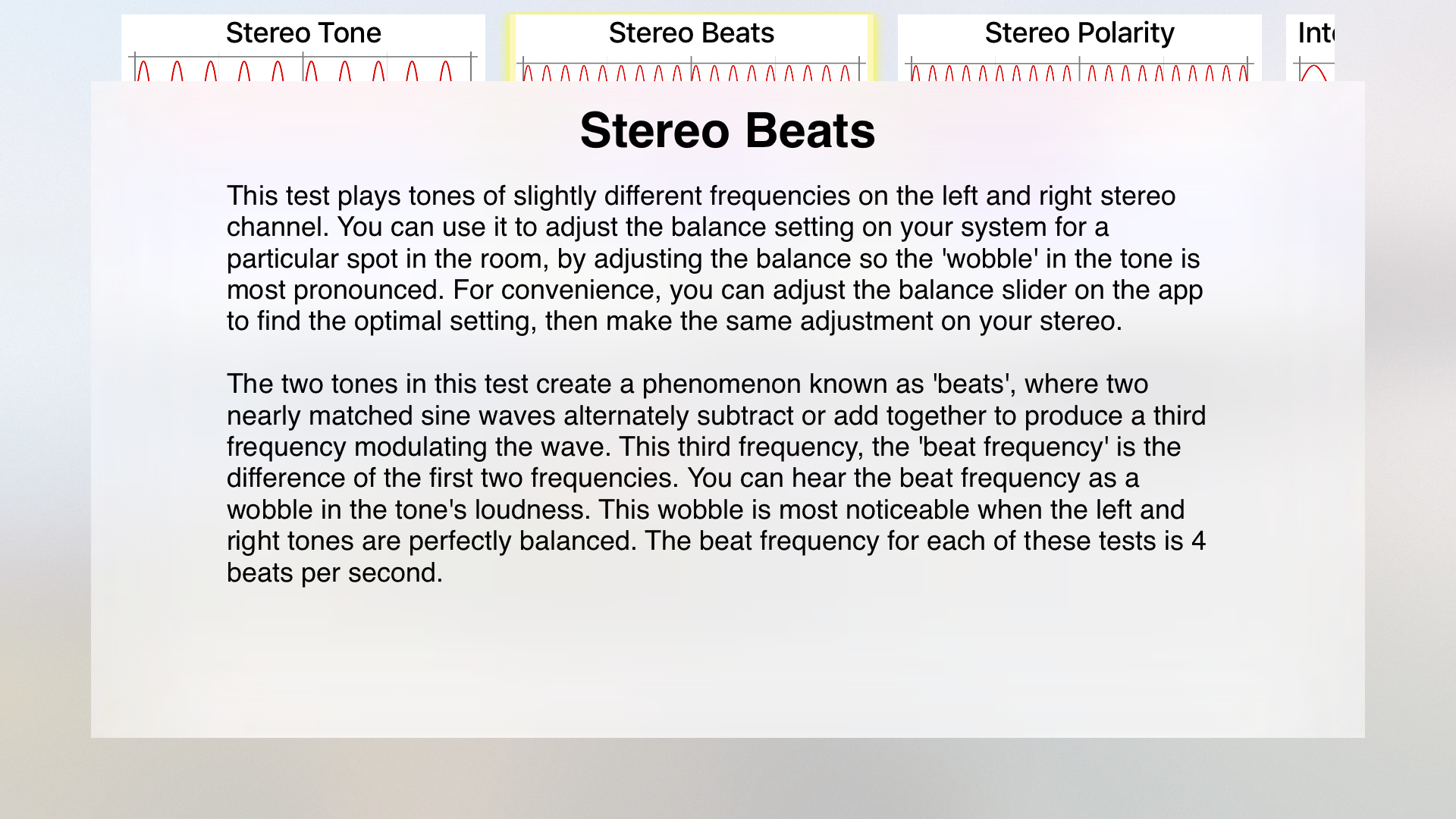Click the line 'to find the optimal setting'
Viewport: 1456px width, 819px height.
pyautogui.click(x=674, y=321)
